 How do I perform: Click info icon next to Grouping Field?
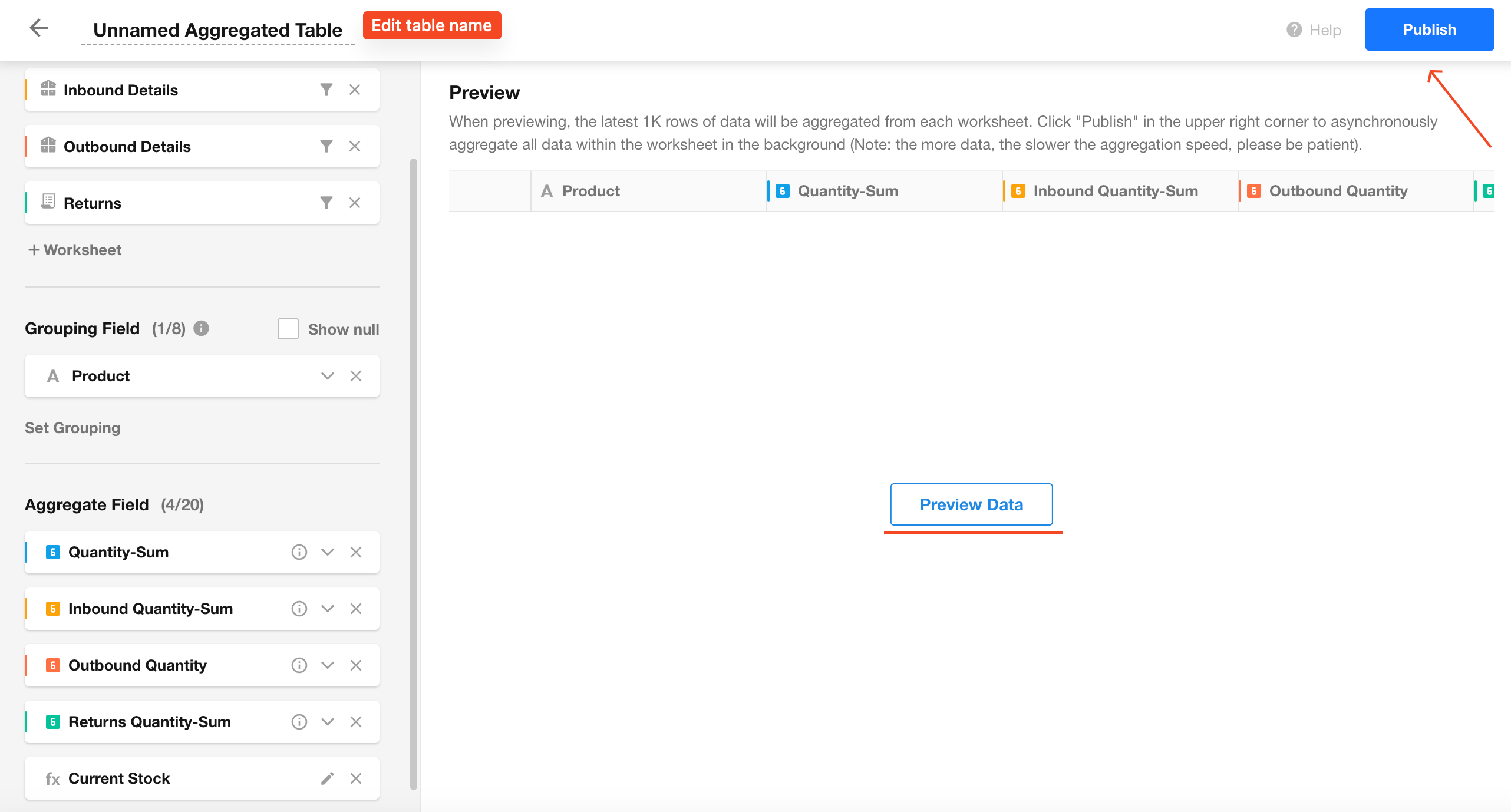202,328
